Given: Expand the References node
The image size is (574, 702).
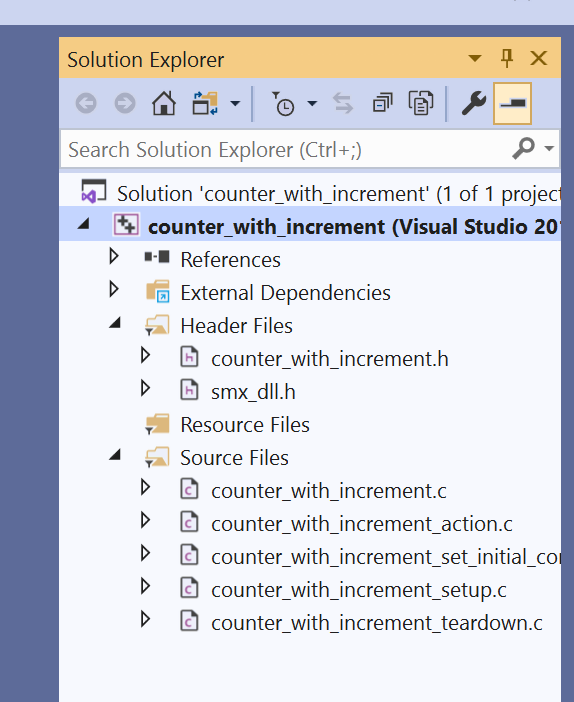Looking at the screenshot, I should 114,257.
